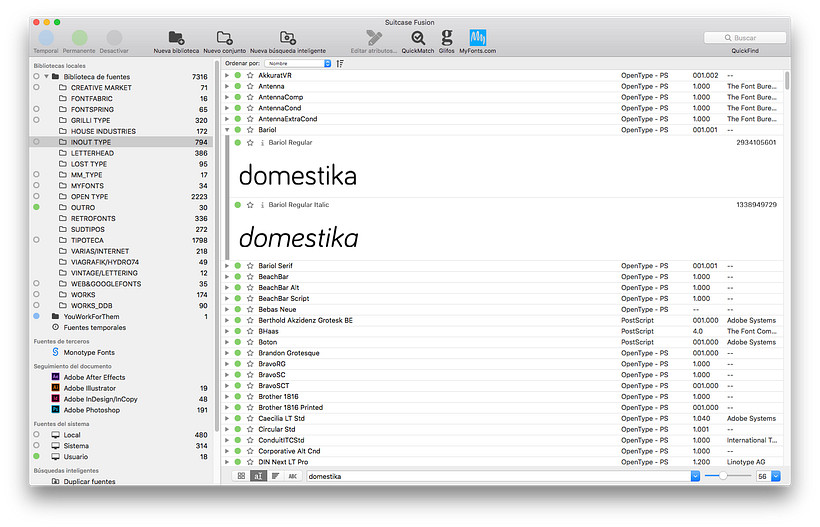This screenshot has height=527, width=820.
Task: Toggle activation circle for Local system fonts
Action: [36, 434]
